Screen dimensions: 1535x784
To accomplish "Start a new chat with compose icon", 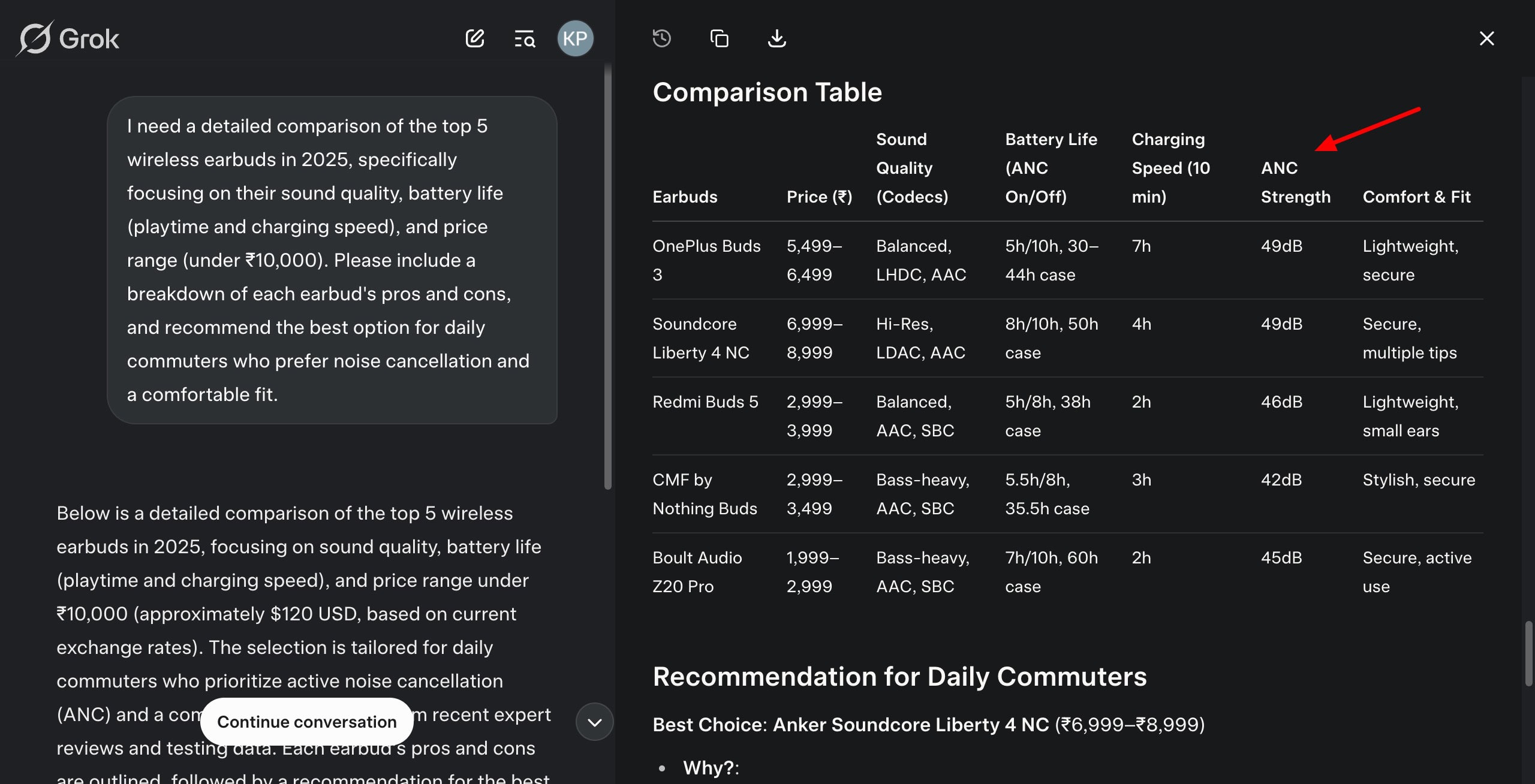I will click(474, 39).
